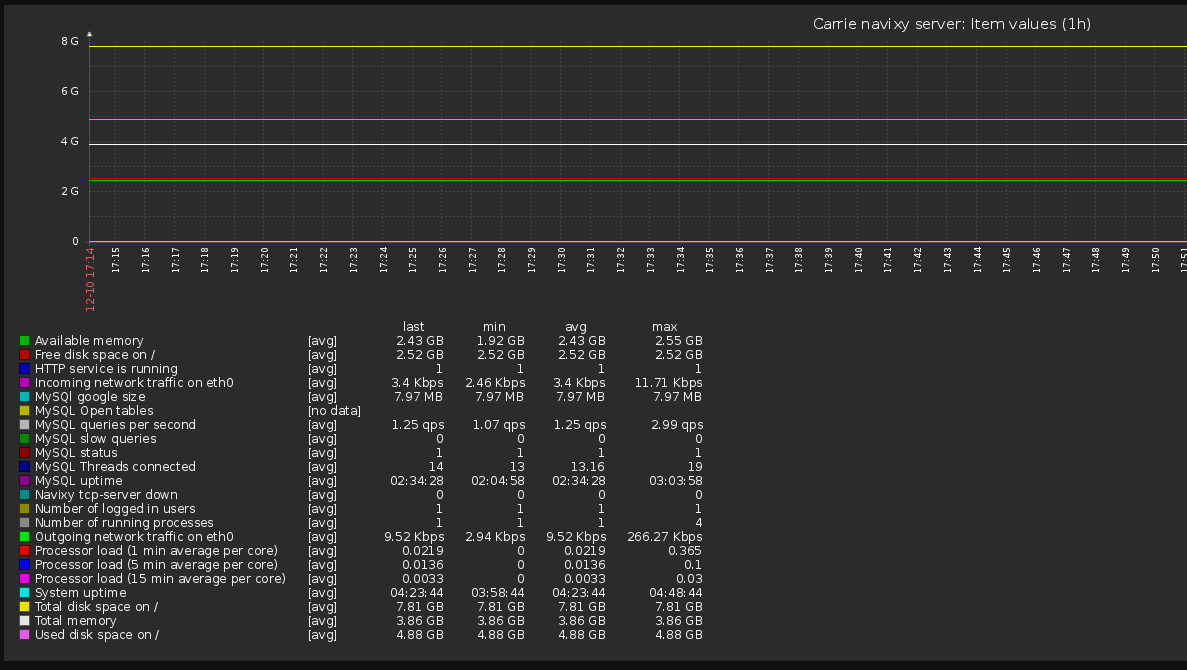The width and height of the screenshot is (1187, 670).
Task: Click the 0.365 processor load max
Action: pyautogui.click(x=685, y=551)
